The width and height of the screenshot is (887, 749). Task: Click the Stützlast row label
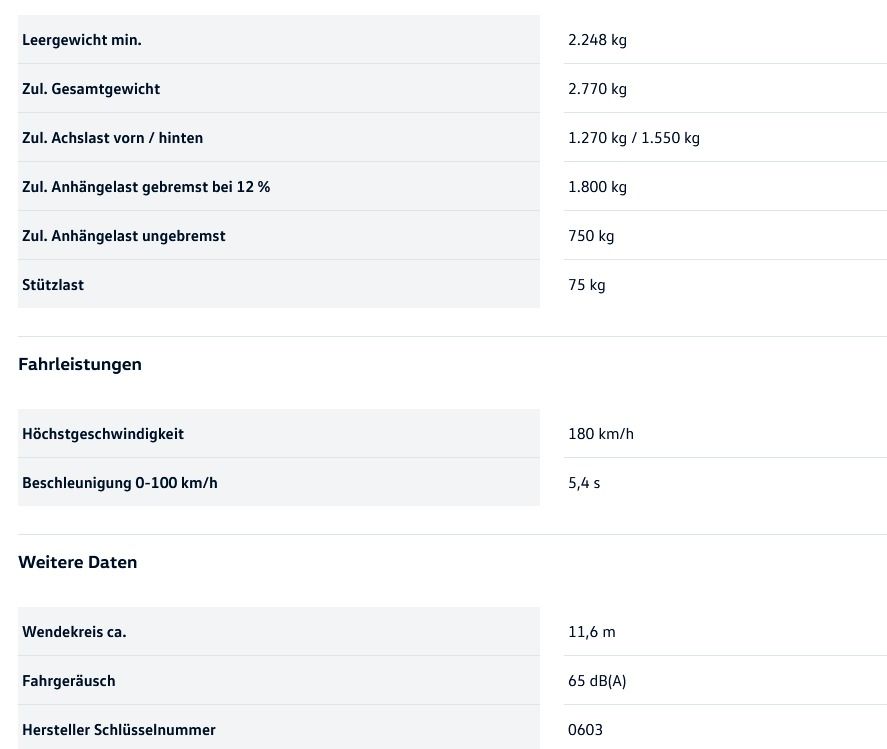coord(53,285)
